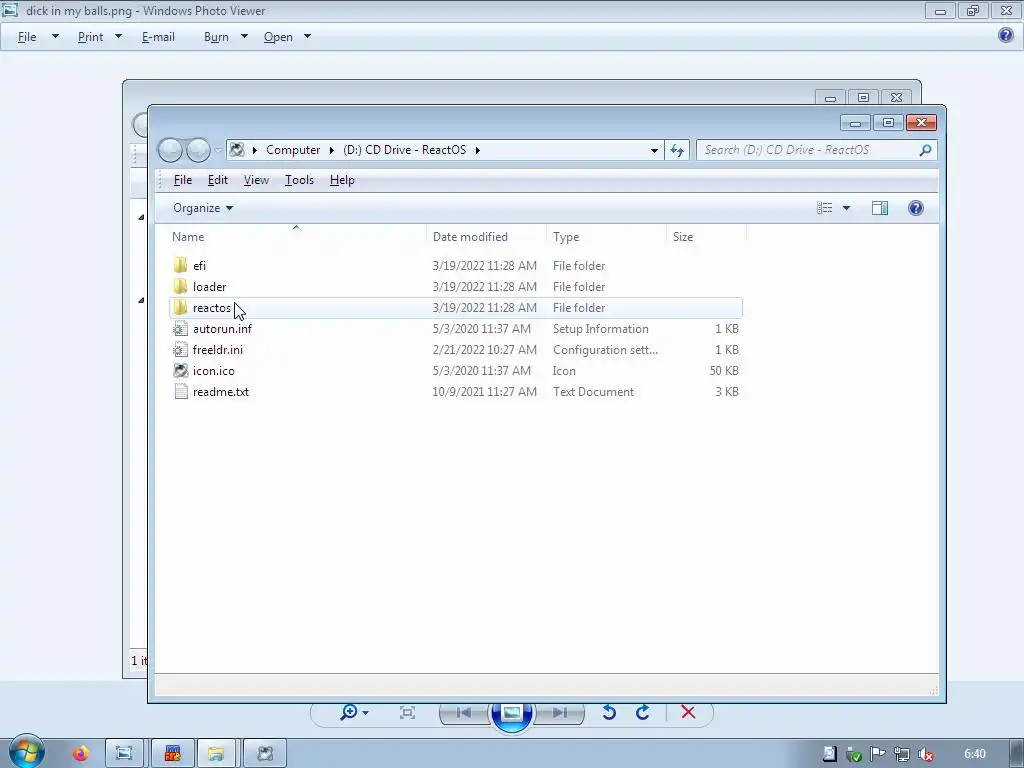Viewport: 1024px width, 768px height.
Task: Open Photo Viewer help icon at top right
Action: pos(1006,35)
